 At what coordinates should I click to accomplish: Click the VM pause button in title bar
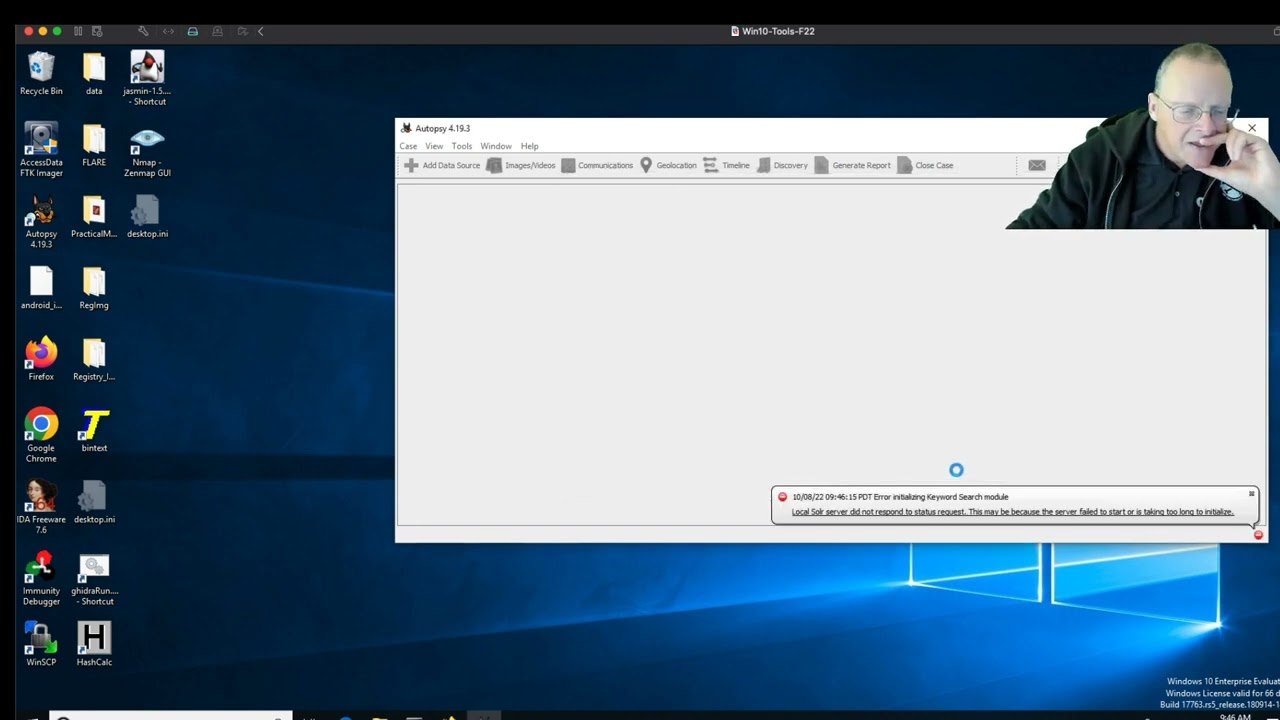tap(78, 31)
